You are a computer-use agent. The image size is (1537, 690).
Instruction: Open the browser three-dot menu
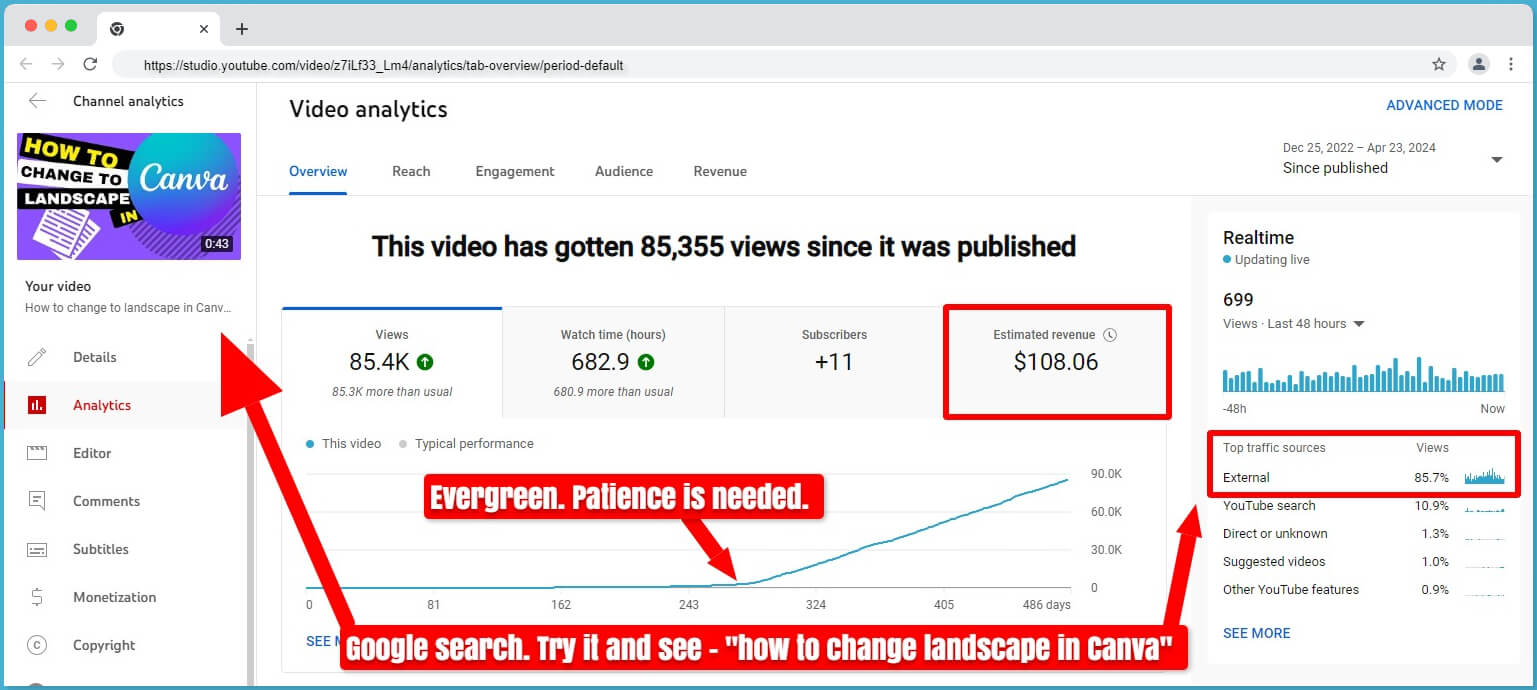click(1510, 64)
